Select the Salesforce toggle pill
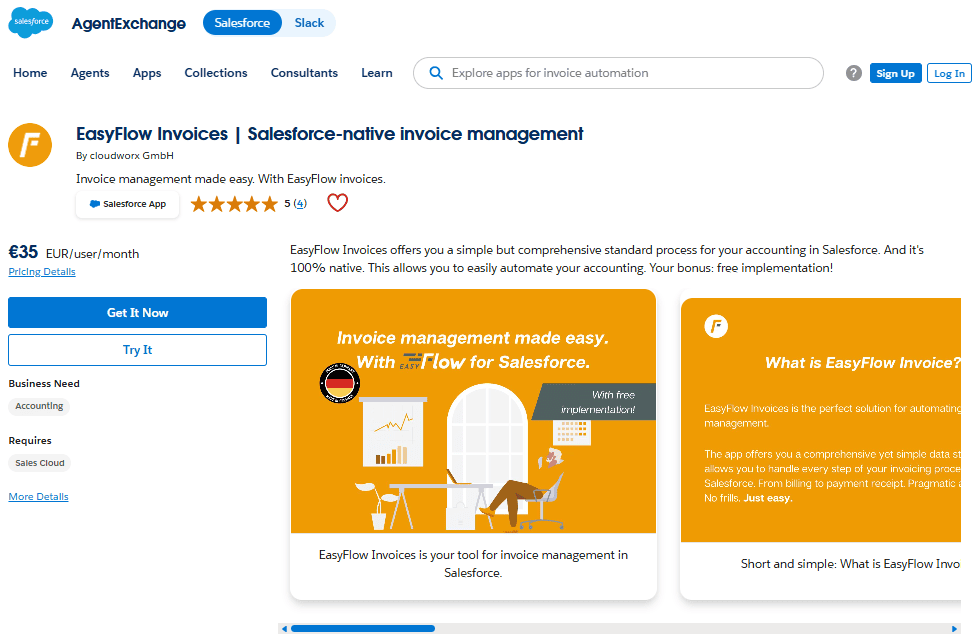 tap(242, 23)
